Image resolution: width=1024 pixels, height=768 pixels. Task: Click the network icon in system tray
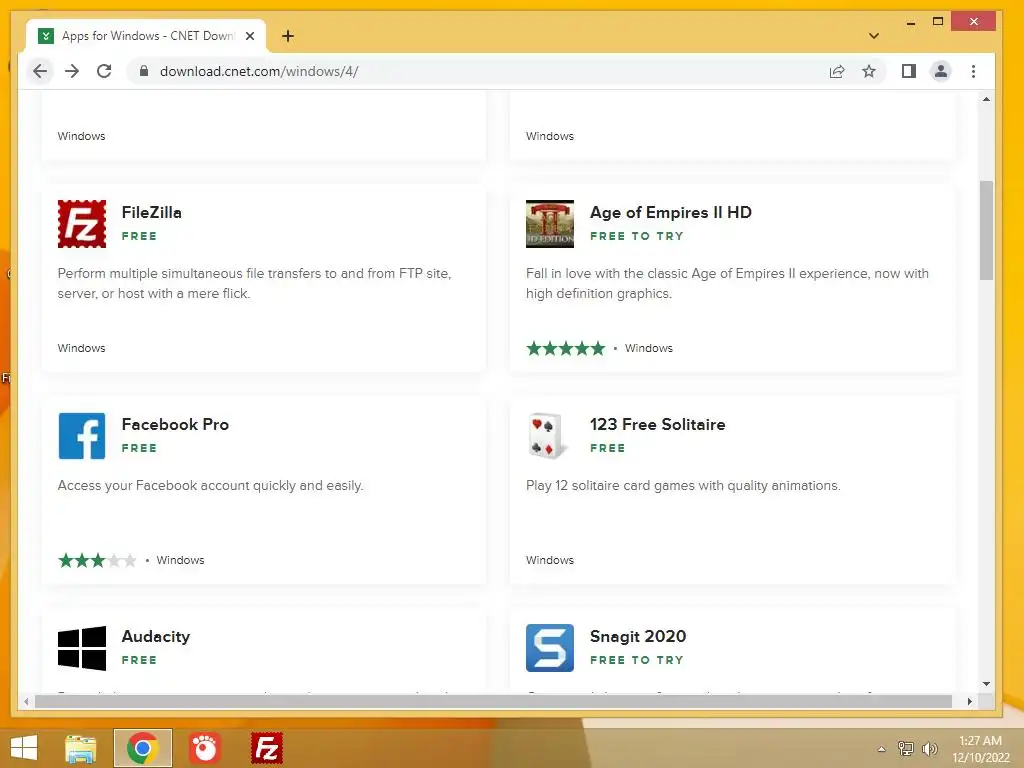[906, 748]
